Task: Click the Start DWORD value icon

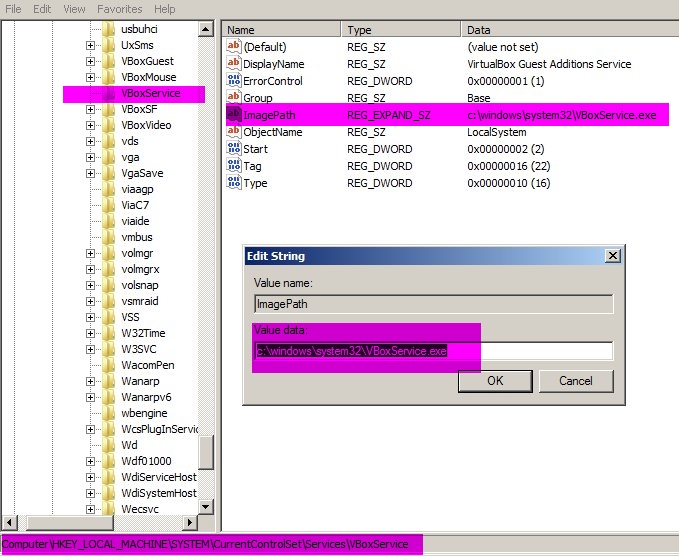Action: (x=233, y=148)
